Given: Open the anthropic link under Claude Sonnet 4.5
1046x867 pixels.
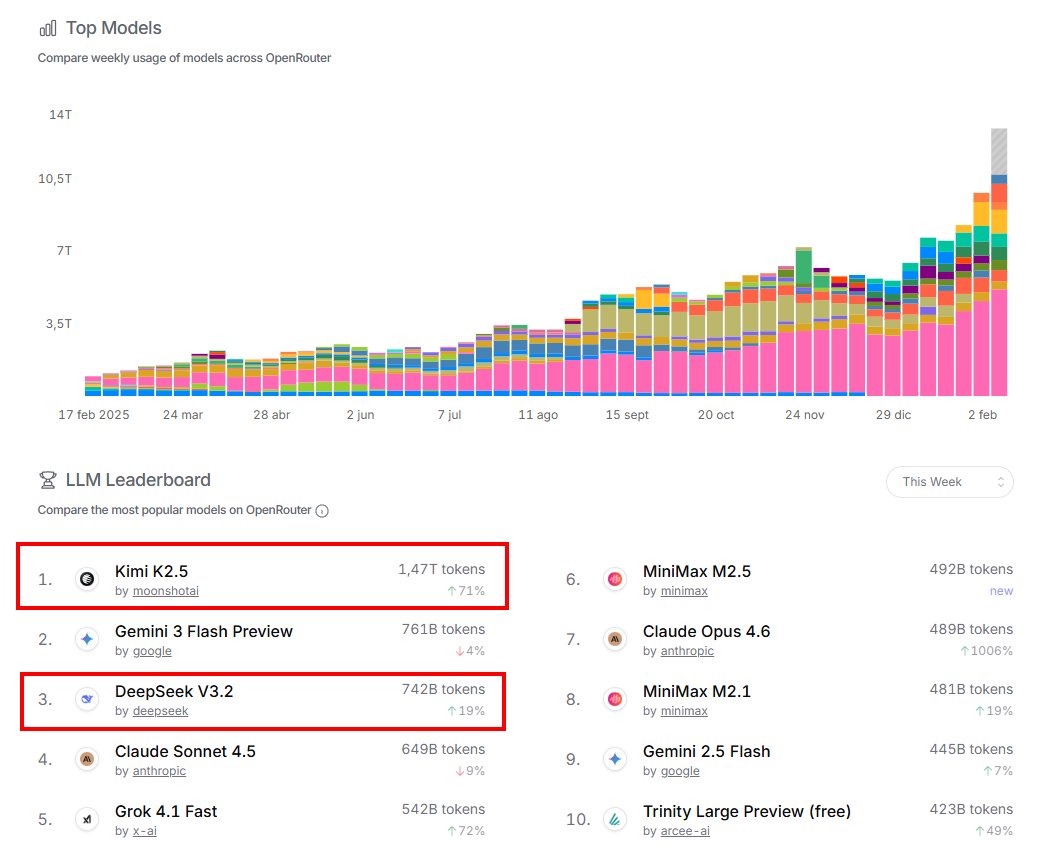Looking at the screenshot, I should click(x=159, y=771).
